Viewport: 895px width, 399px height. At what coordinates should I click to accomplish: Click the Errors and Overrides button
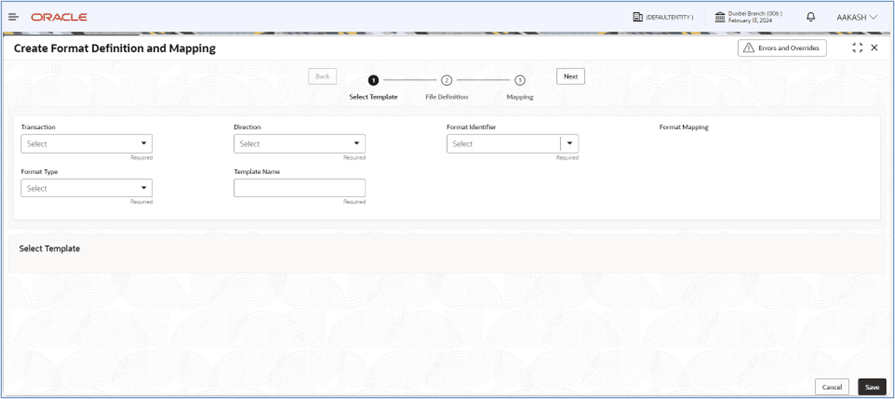pos(782,48)
